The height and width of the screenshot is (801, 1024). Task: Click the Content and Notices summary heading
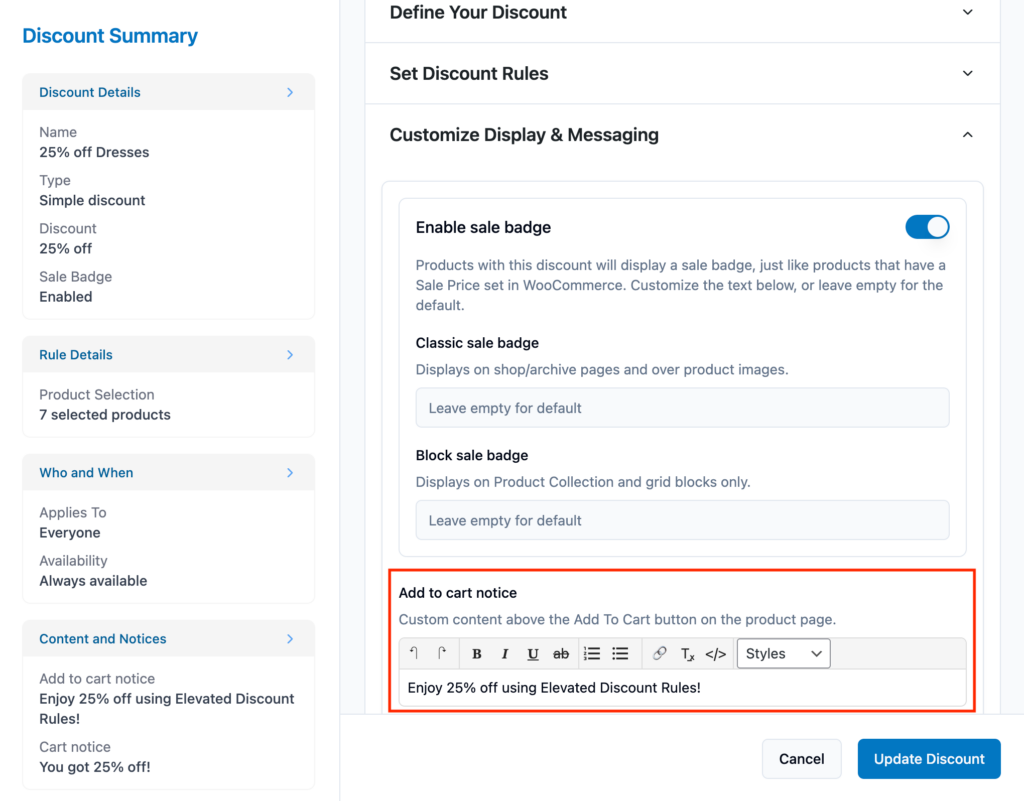[103, 638]
